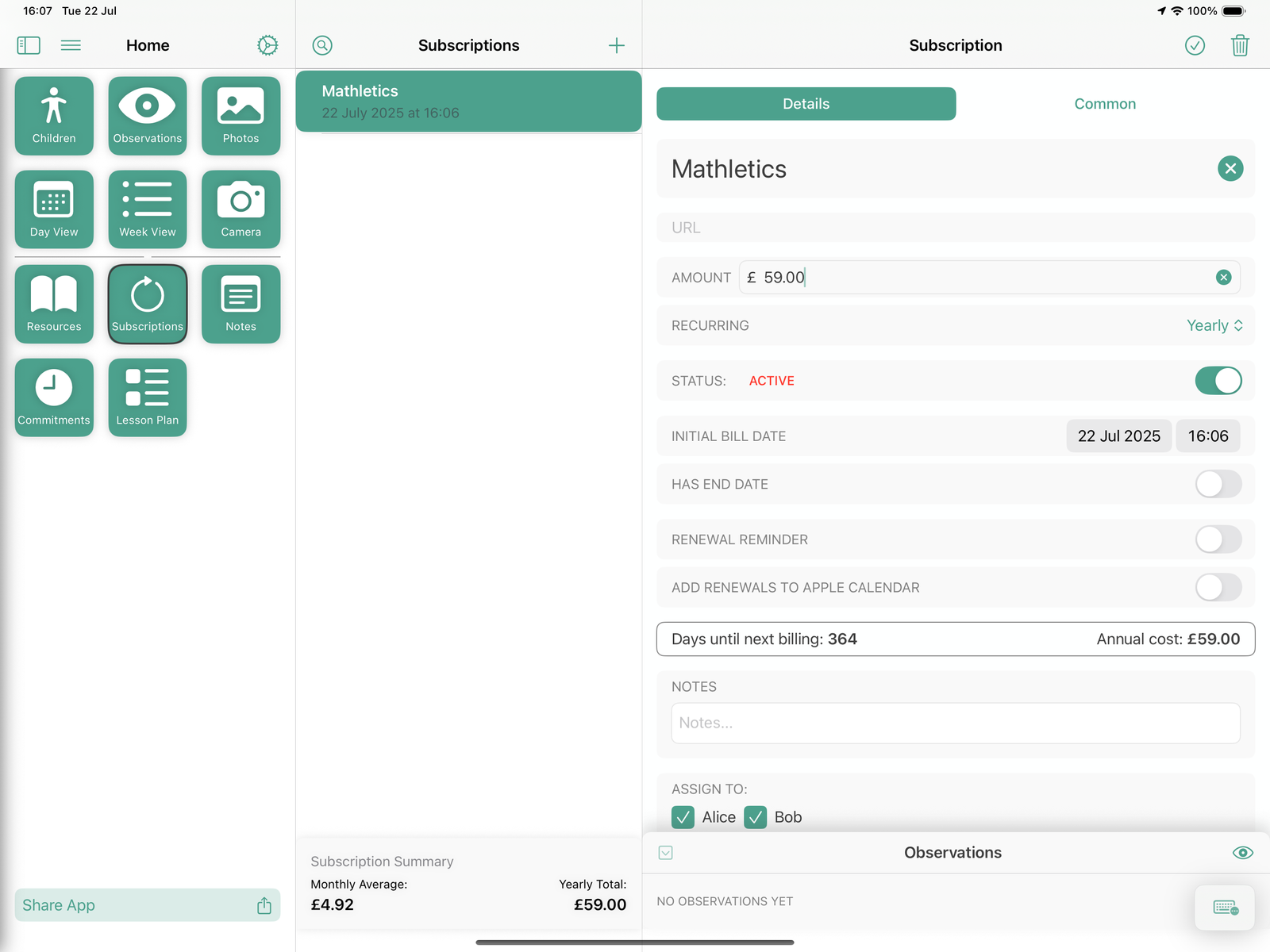Open the Week View
This screenshot has height=952, width=1270.
point(147,209)
